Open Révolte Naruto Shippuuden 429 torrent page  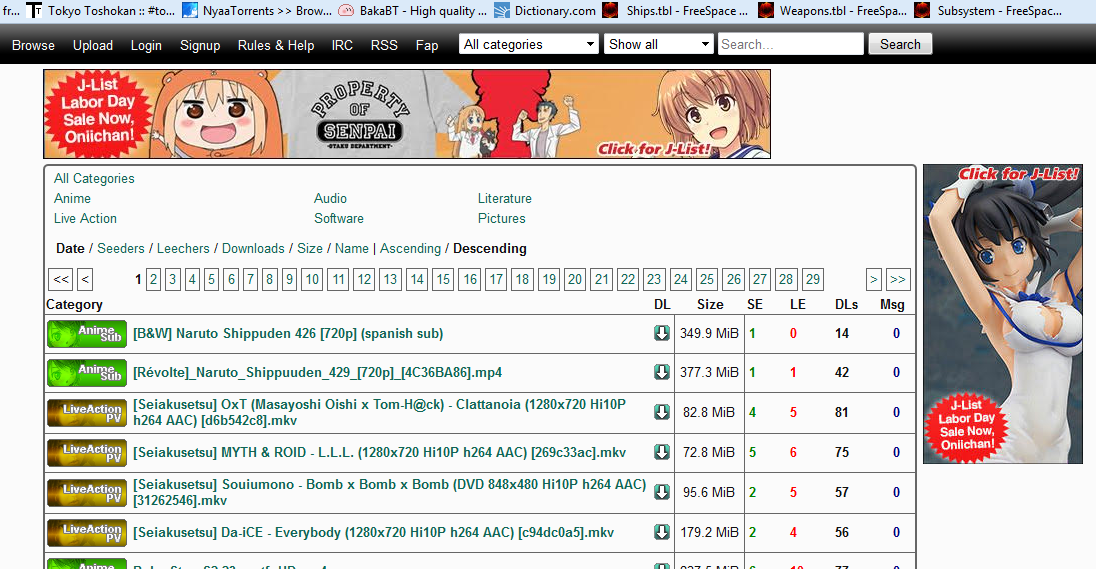[x=317, y=373]
